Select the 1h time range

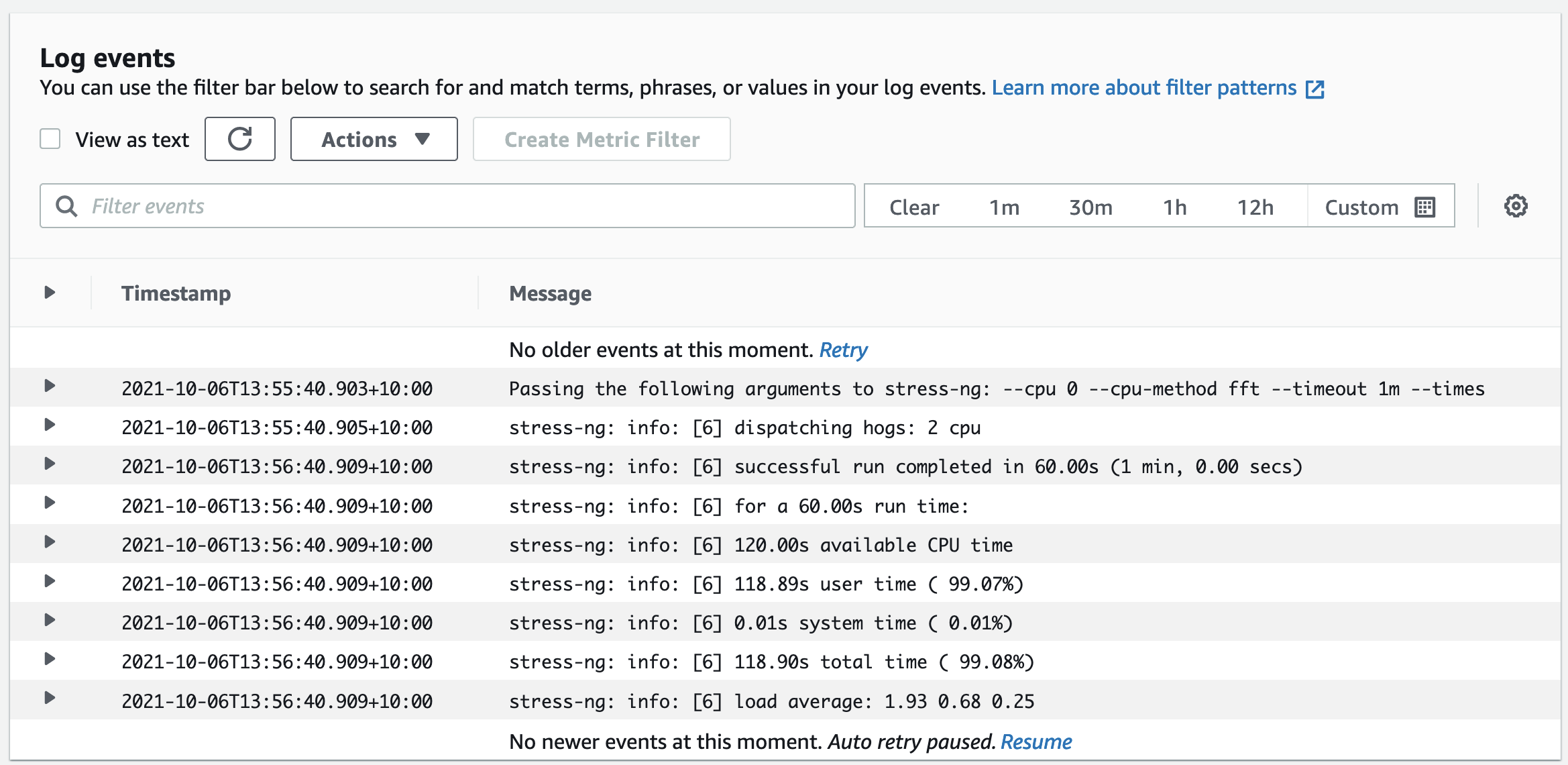(1174, 207)
